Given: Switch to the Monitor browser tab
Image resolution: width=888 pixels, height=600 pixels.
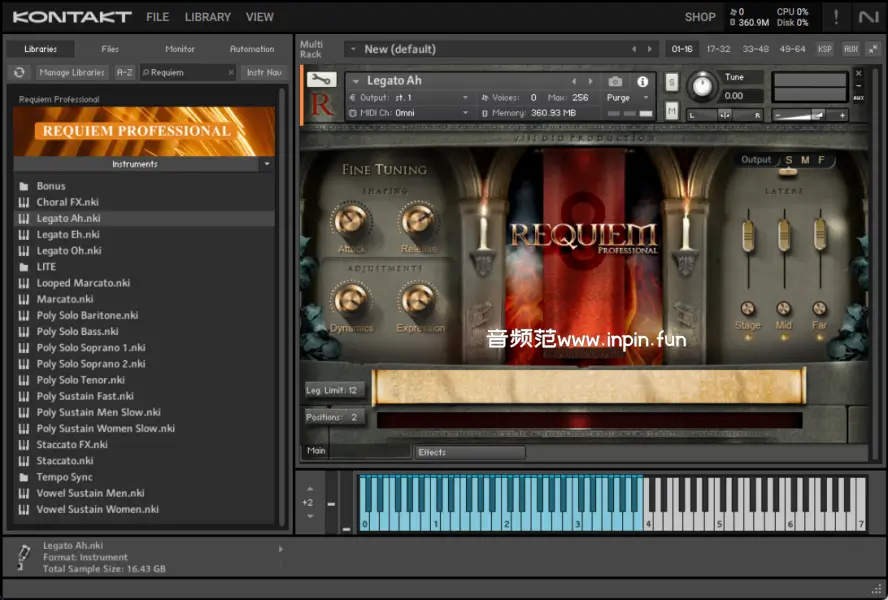Looking at the screenshot, I should (x=180, y=49).
